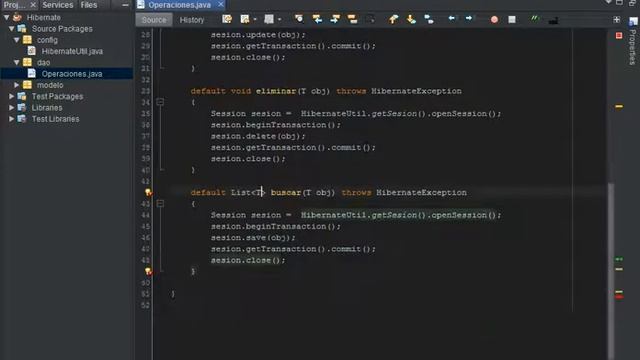The image size is (640, 360).
Task: Click lightbulb hint at buscar closing brace
Action: (x=148, y=271)
